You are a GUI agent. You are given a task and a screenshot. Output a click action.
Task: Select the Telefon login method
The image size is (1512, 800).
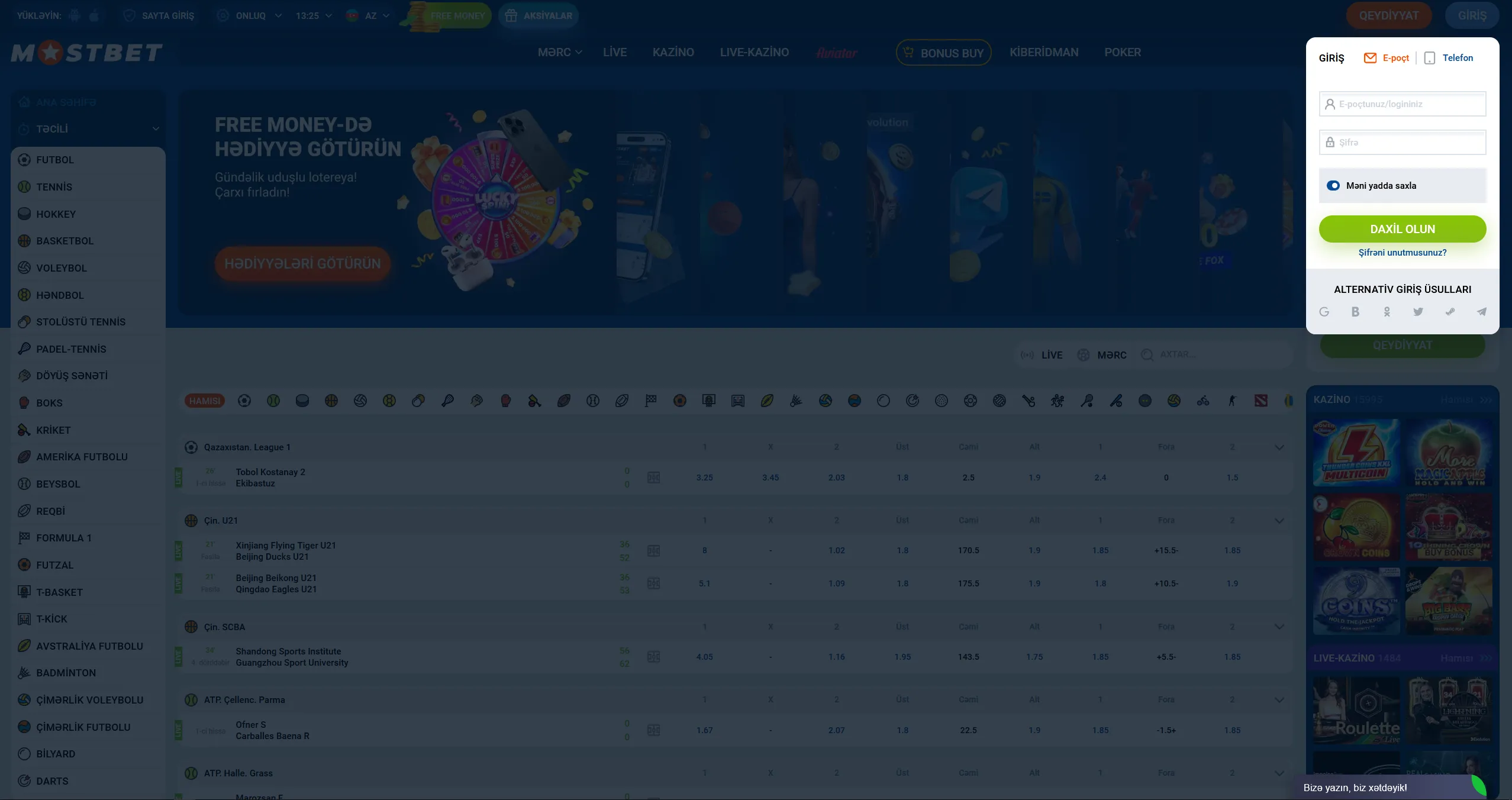click(1449, 57)
